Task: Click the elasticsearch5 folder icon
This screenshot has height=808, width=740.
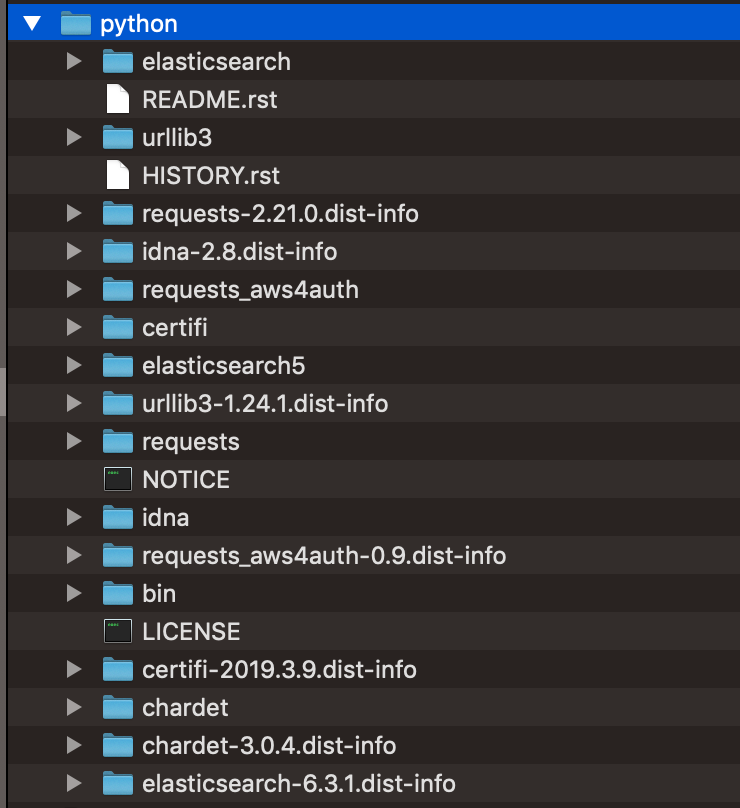Action: pyautogui.click(x=118, y=365)
